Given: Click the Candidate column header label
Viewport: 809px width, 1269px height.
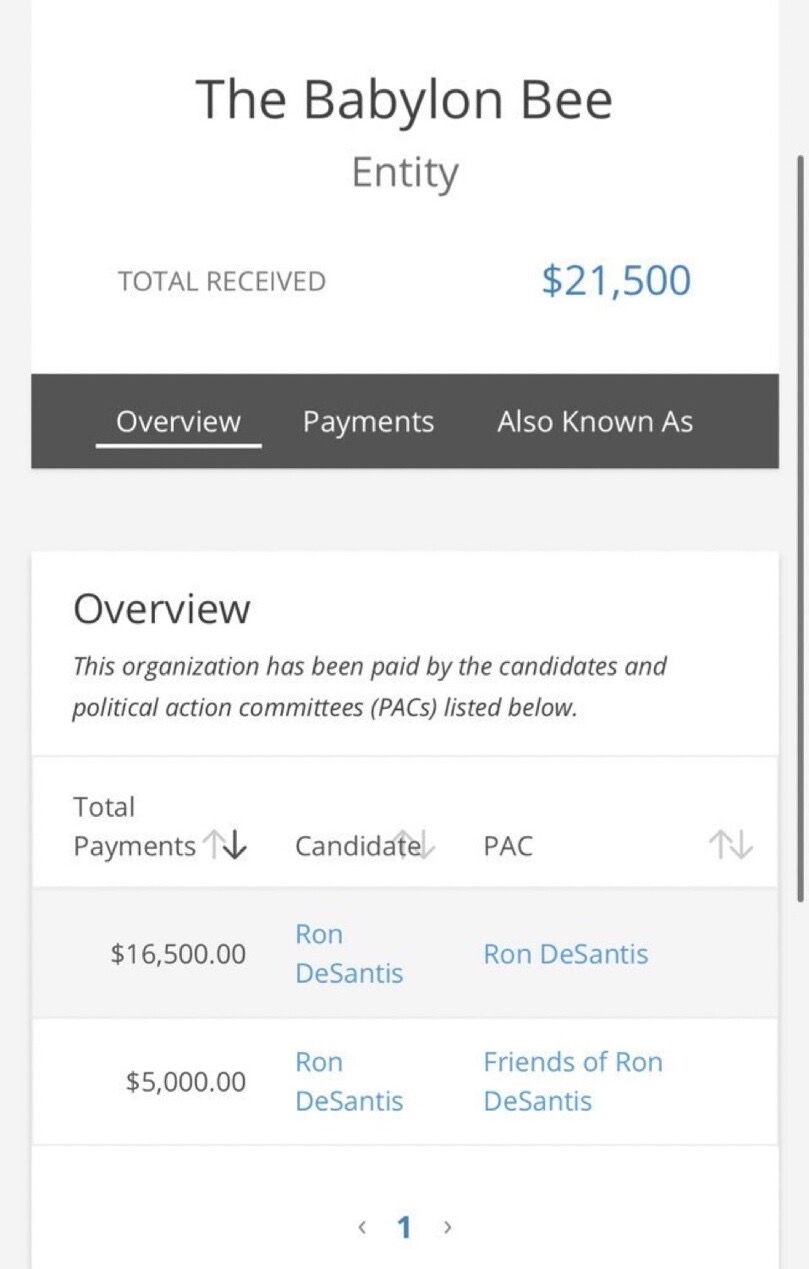Looking at the screenshot, I should point(358,846).
